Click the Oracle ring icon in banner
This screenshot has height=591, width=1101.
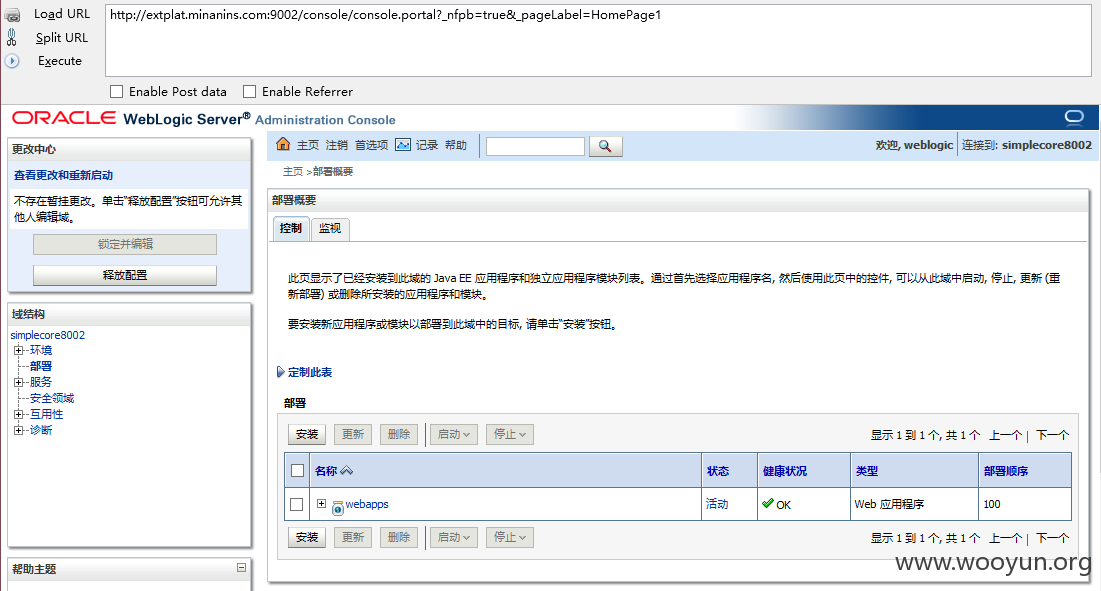click(1074, 117)
